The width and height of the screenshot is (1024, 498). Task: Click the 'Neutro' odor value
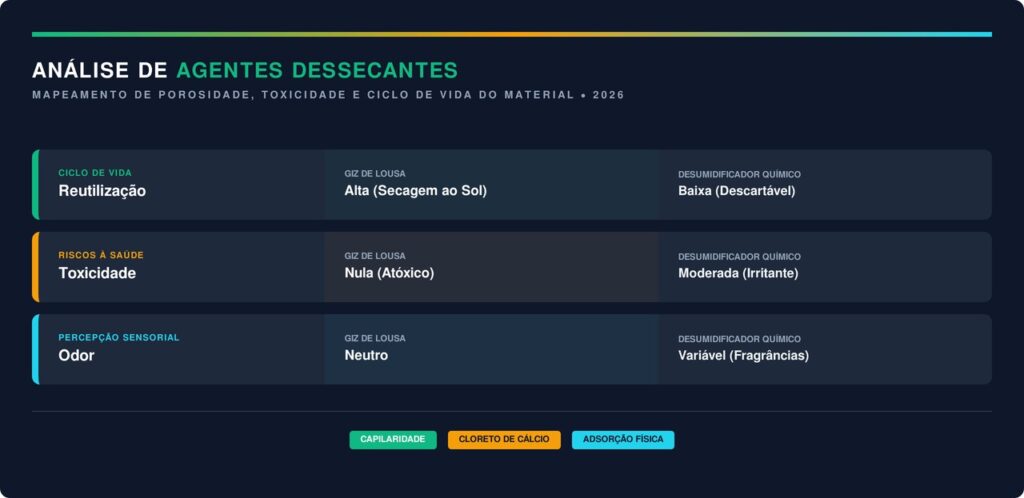(x=366, y=355)
